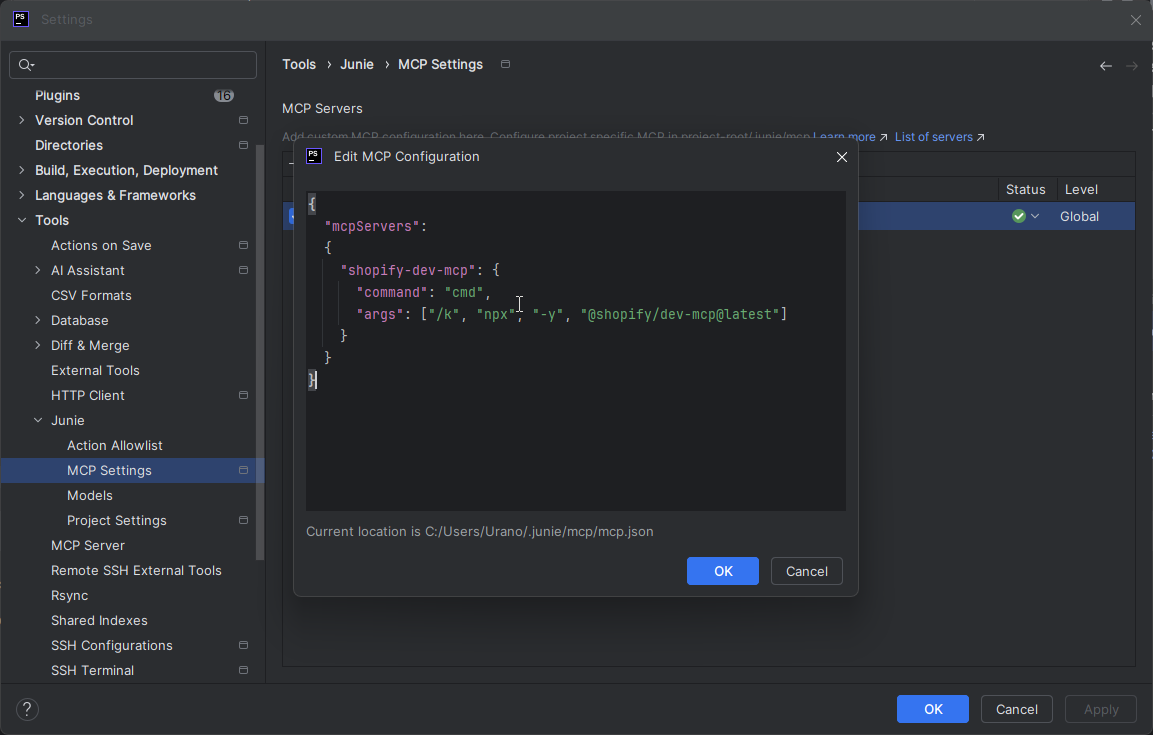The image size is (1153, 735).
Task: Close the Settings window
Action: pyautogui.click(x=1136, y=20)
